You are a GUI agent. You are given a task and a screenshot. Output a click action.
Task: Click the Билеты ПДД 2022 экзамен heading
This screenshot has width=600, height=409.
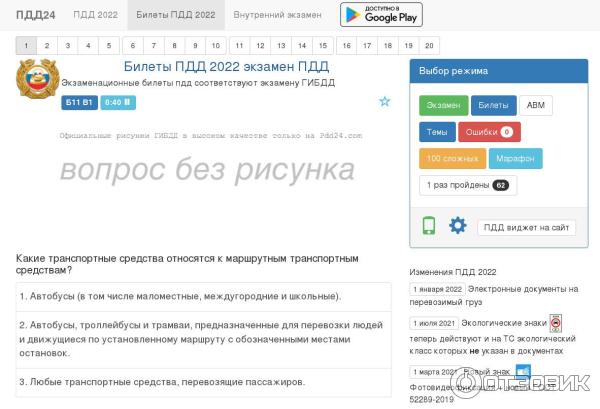click(227, 67)
